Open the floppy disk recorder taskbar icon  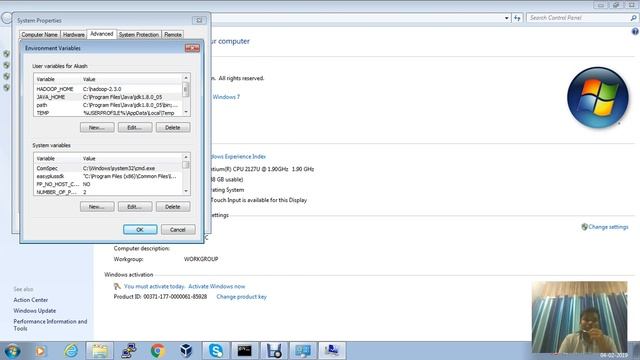click(x=274, y=351)
